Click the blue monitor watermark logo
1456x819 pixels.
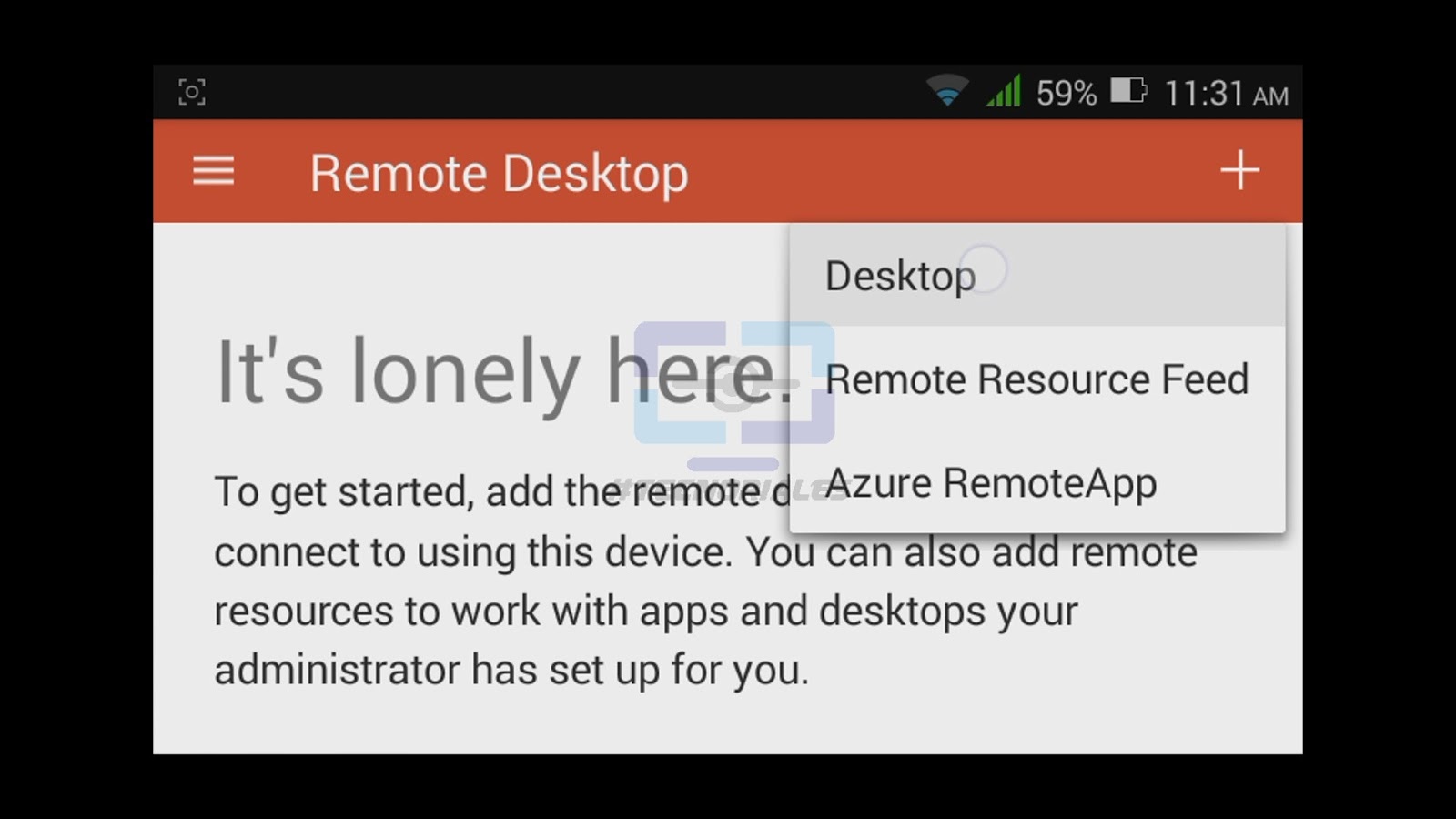733,391
